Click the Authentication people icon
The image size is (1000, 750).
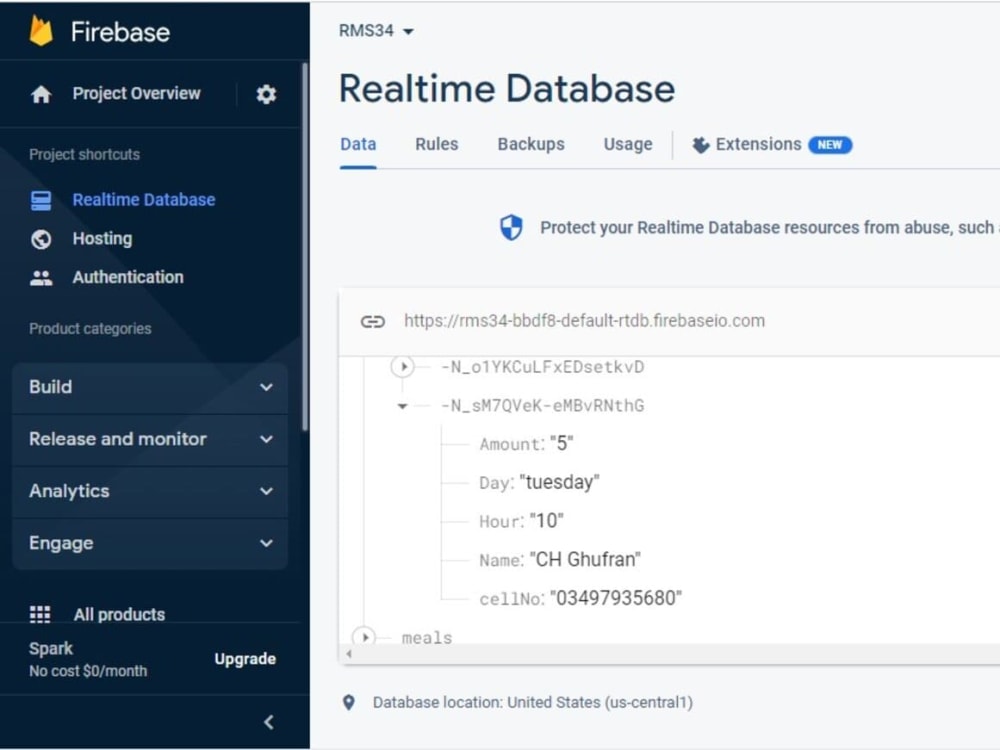(x=41, y=277)
